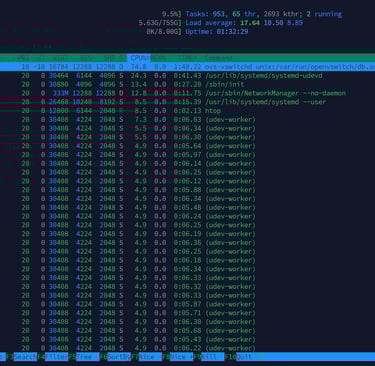Select the systemd --user process row
Image resolution: width=375 pixels, height=366 pixels.
pyautogui.click(x=187, y=102)
